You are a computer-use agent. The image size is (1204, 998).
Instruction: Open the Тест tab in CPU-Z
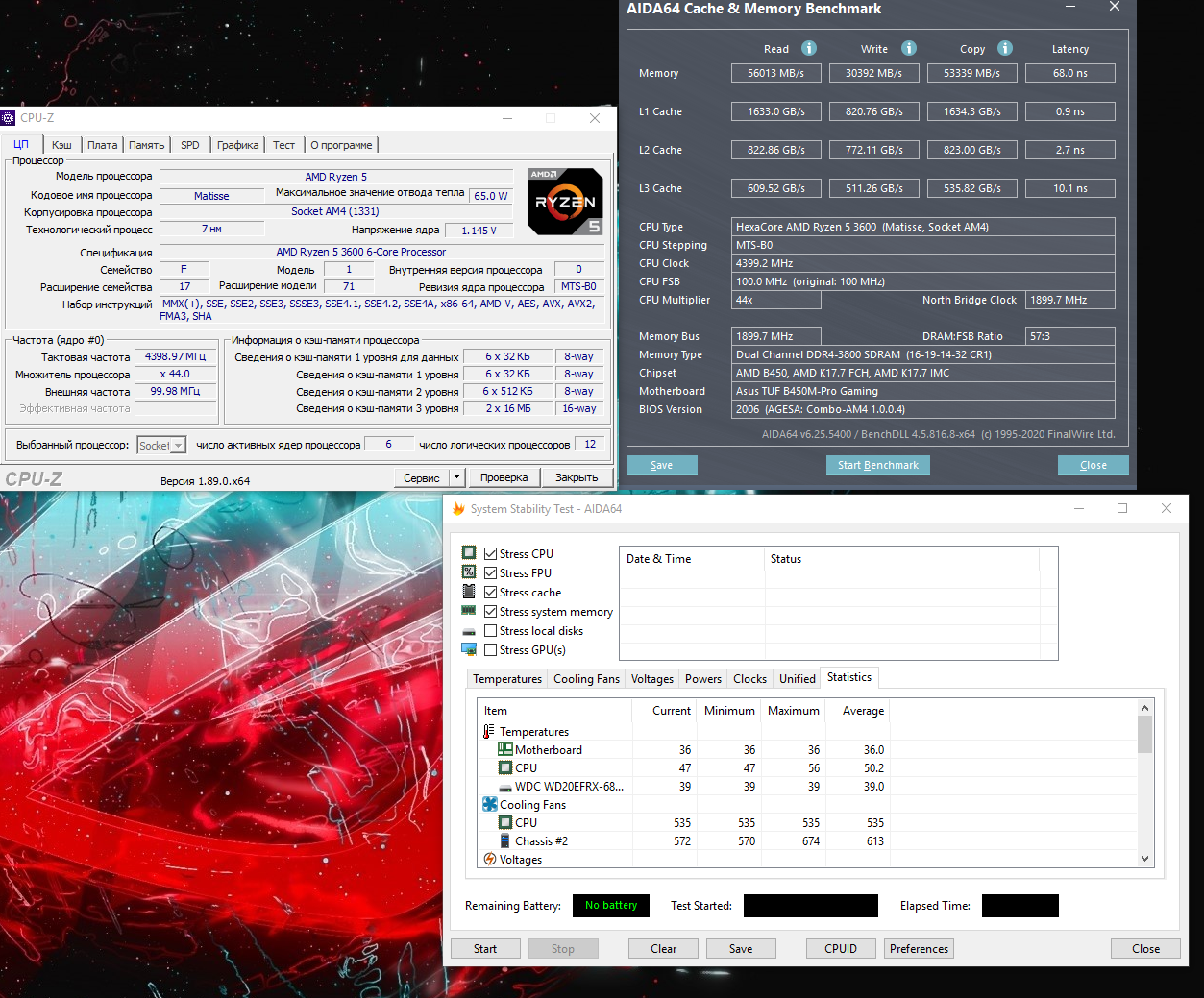283,145
